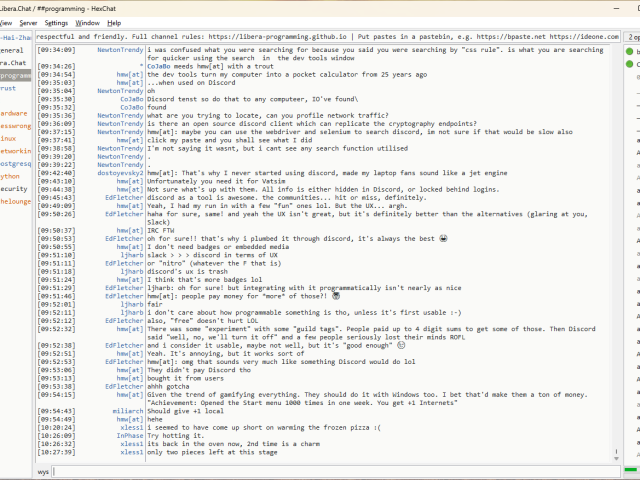
Task: Click dostoyevsky2's nickname in chat
Action: tap(118, 172)
